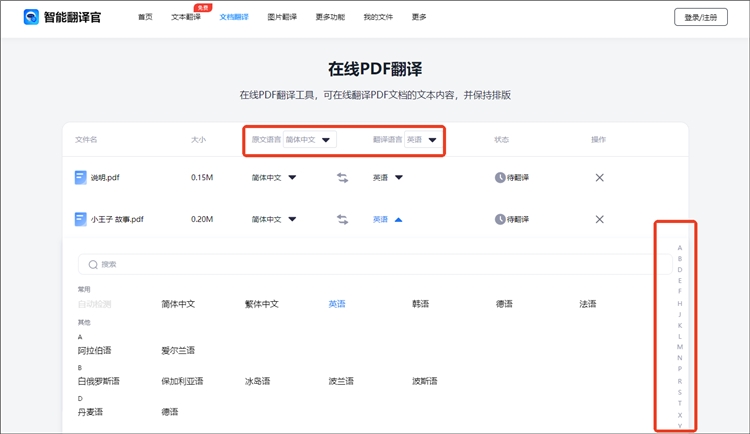Image resolution: width=750 pixels, height=434 pixels.
Task: Jump to letter E in alphabet index
Action: pos(680,281)
